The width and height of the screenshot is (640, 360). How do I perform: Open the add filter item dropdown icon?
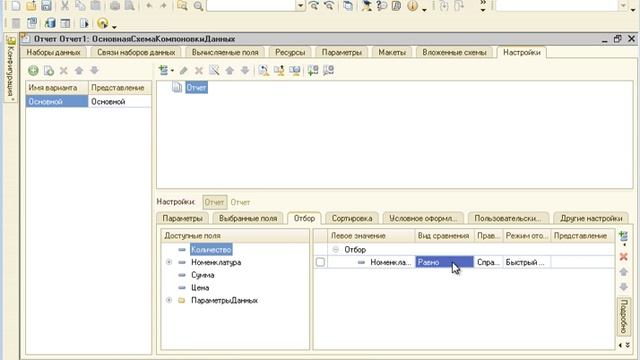623,238
